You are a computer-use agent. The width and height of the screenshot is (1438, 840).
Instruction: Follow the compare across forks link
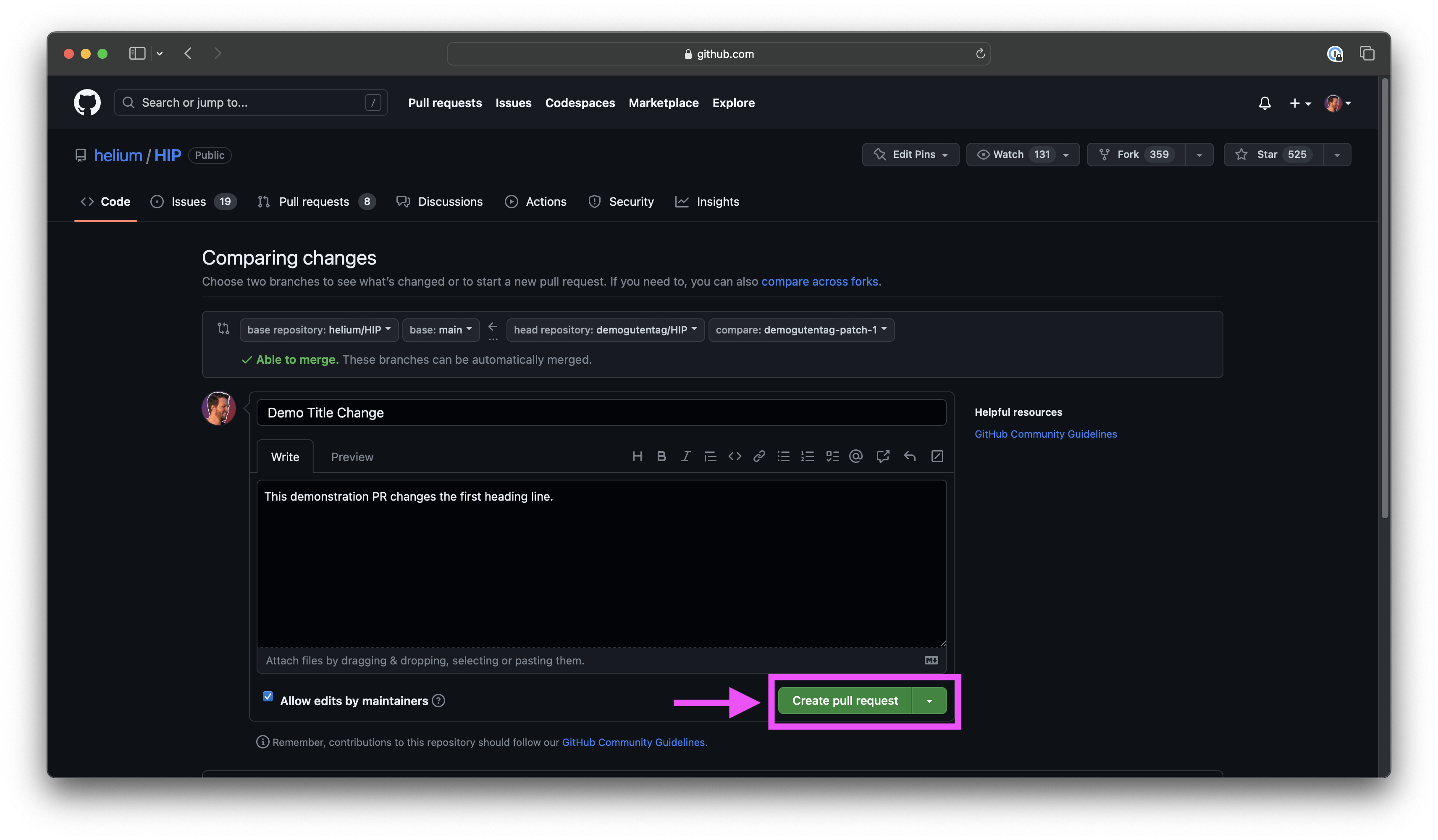coord(819,281)
